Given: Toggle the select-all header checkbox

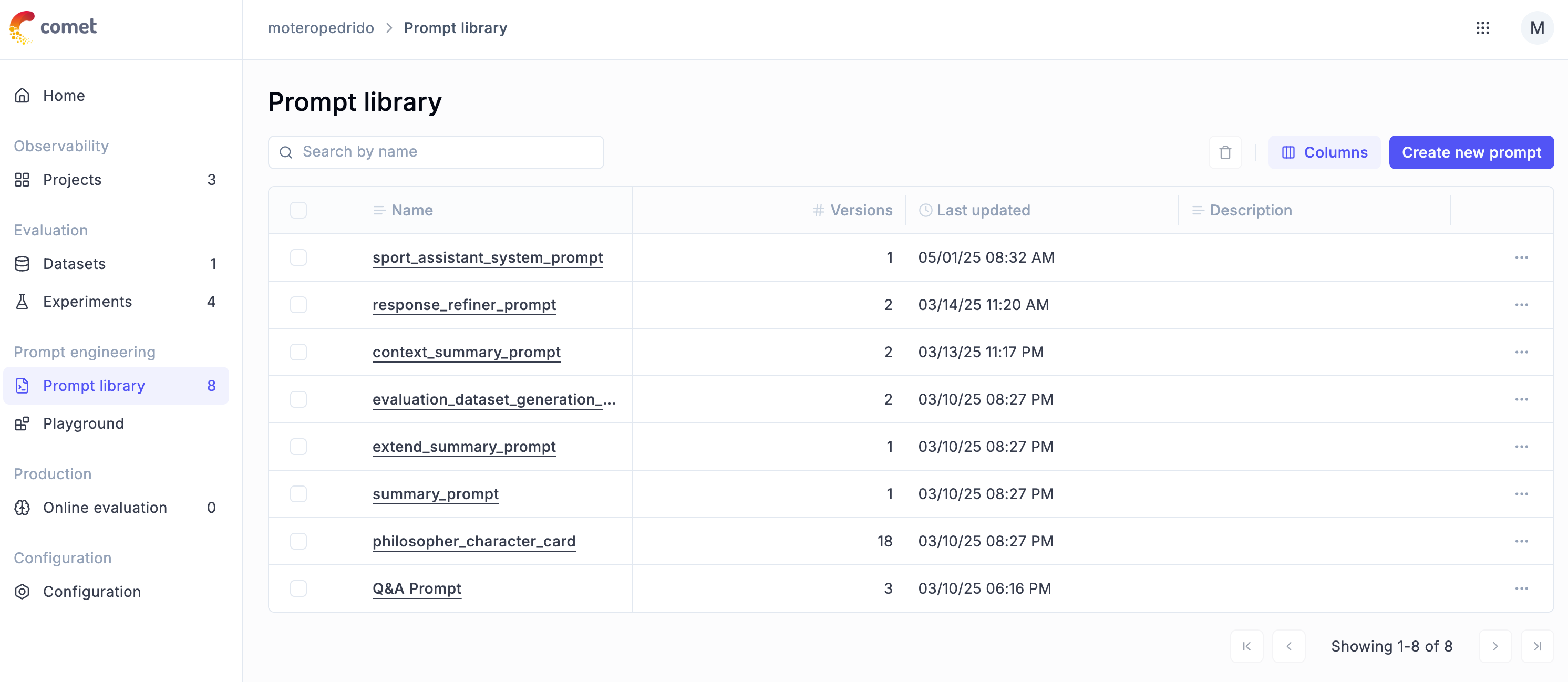Looking at the screenshot, I should point(298,211).
